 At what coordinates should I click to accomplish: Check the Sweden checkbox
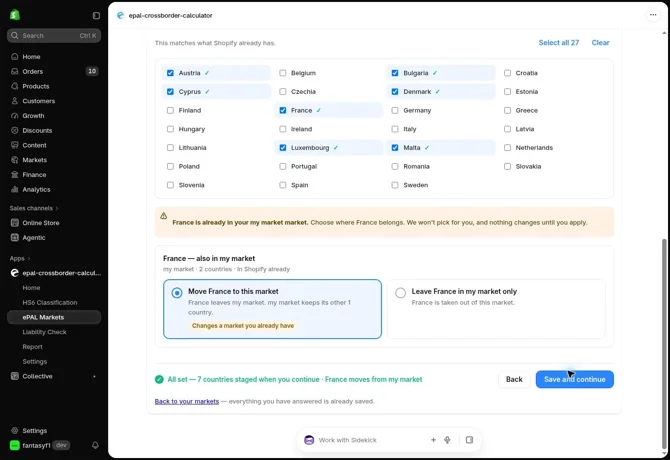tap(395, 185)
